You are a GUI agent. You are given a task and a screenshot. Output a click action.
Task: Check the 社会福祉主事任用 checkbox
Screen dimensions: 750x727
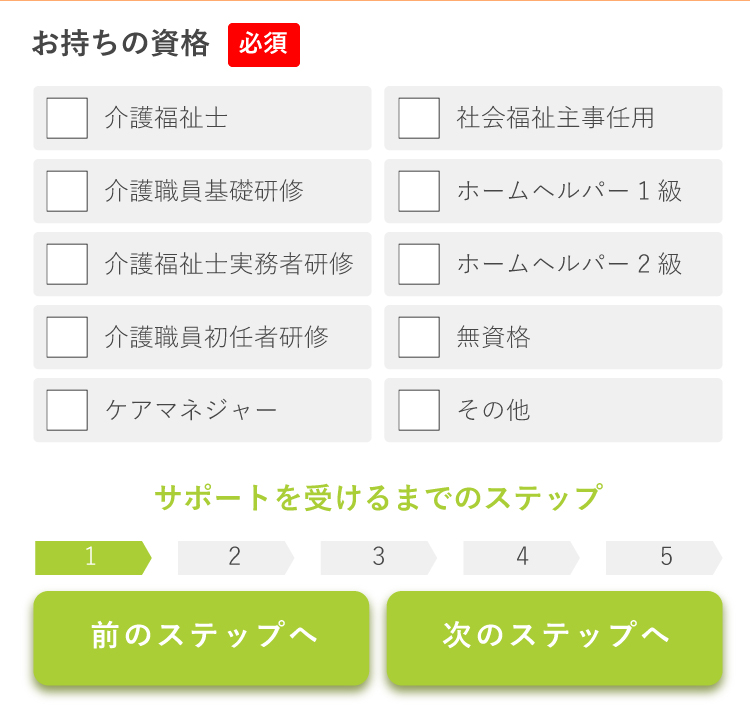(419, 118)
